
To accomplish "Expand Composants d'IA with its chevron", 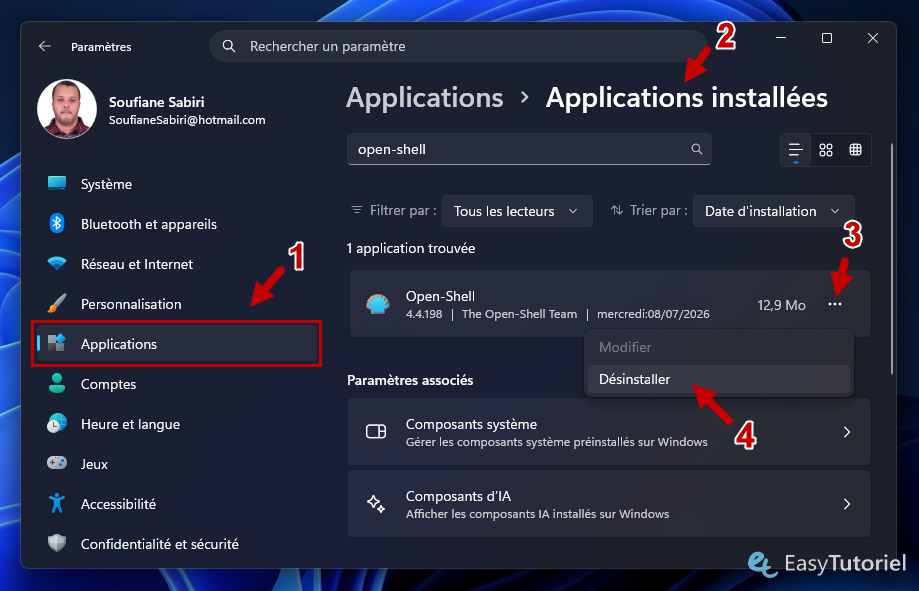I will pos(847,504).
